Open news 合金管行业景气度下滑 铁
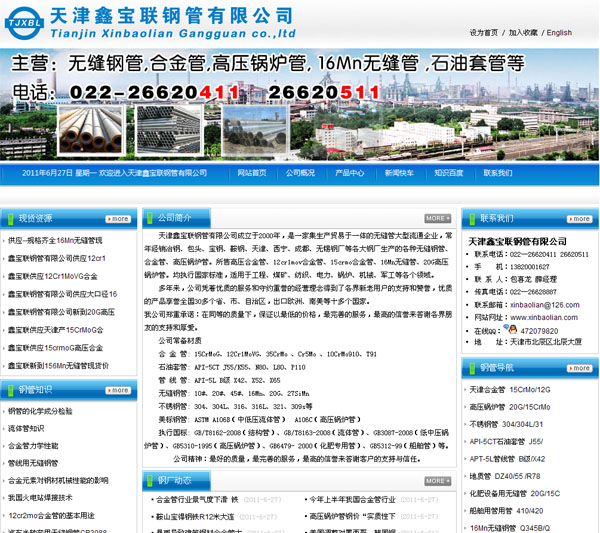The image size is (600, 533). click(197, 500)
